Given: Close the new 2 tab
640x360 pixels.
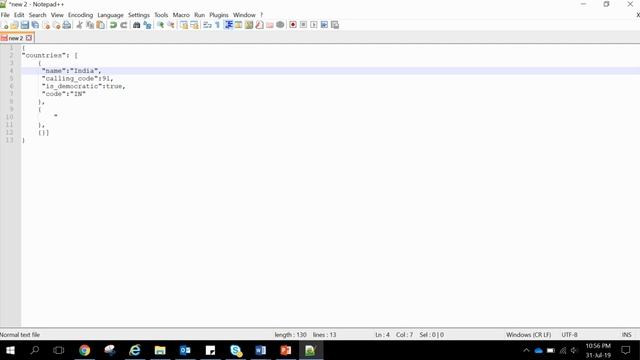Looking at the screenshot, I should click(29, 38).
